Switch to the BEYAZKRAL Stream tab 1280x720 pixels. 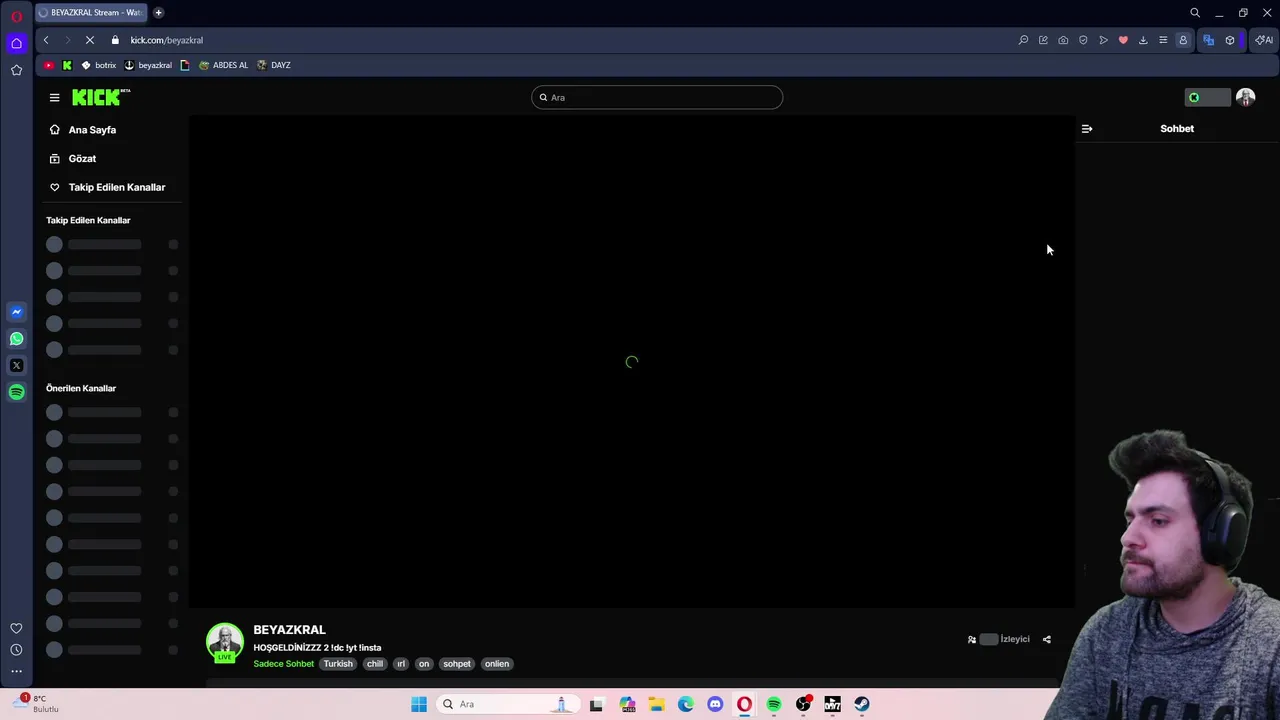click(x=90, y=13)
